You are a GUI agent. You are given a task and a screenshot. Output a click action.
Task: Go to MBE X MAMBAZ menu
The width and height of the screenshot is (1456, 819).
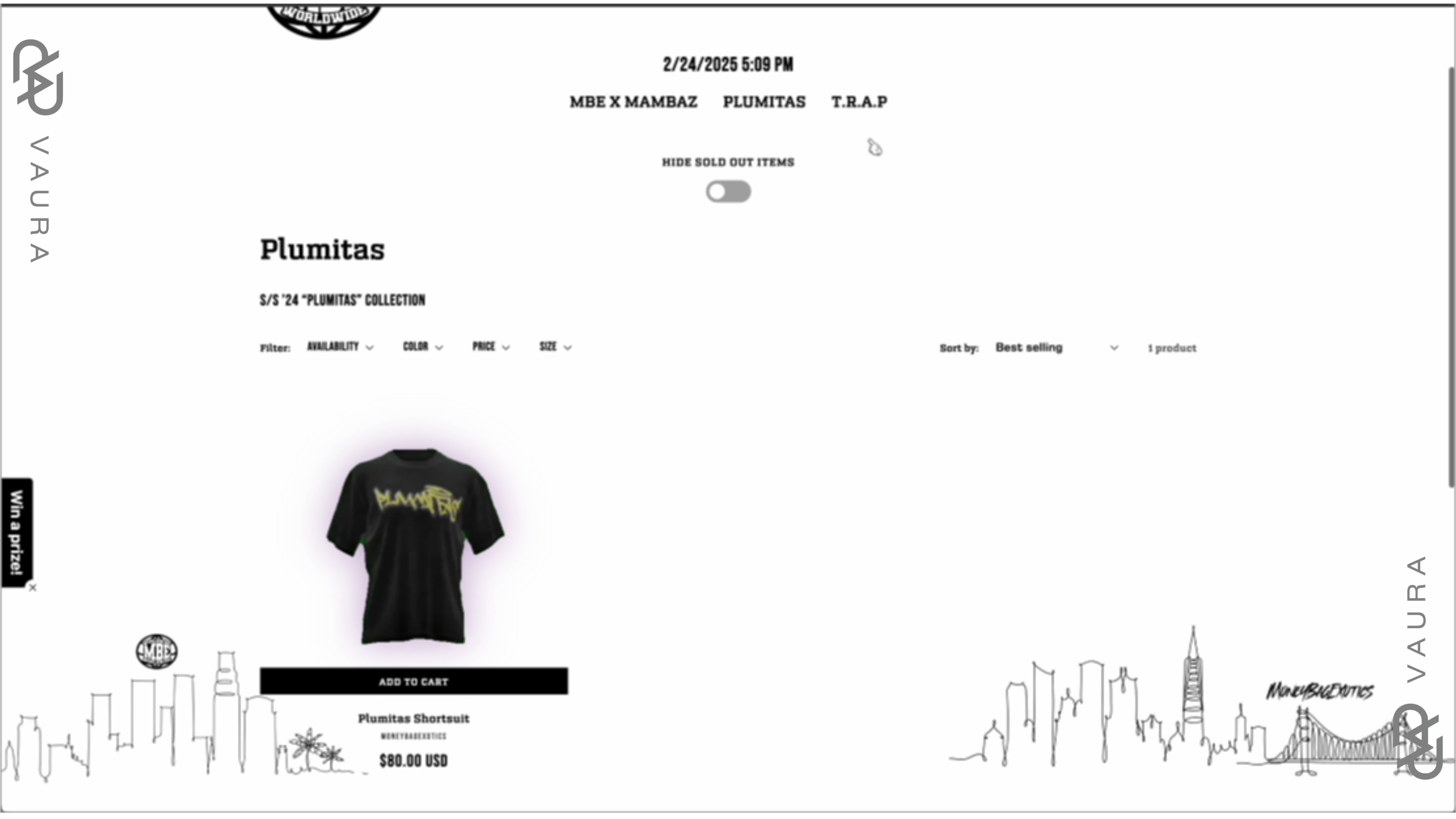[x=633, y=102]
